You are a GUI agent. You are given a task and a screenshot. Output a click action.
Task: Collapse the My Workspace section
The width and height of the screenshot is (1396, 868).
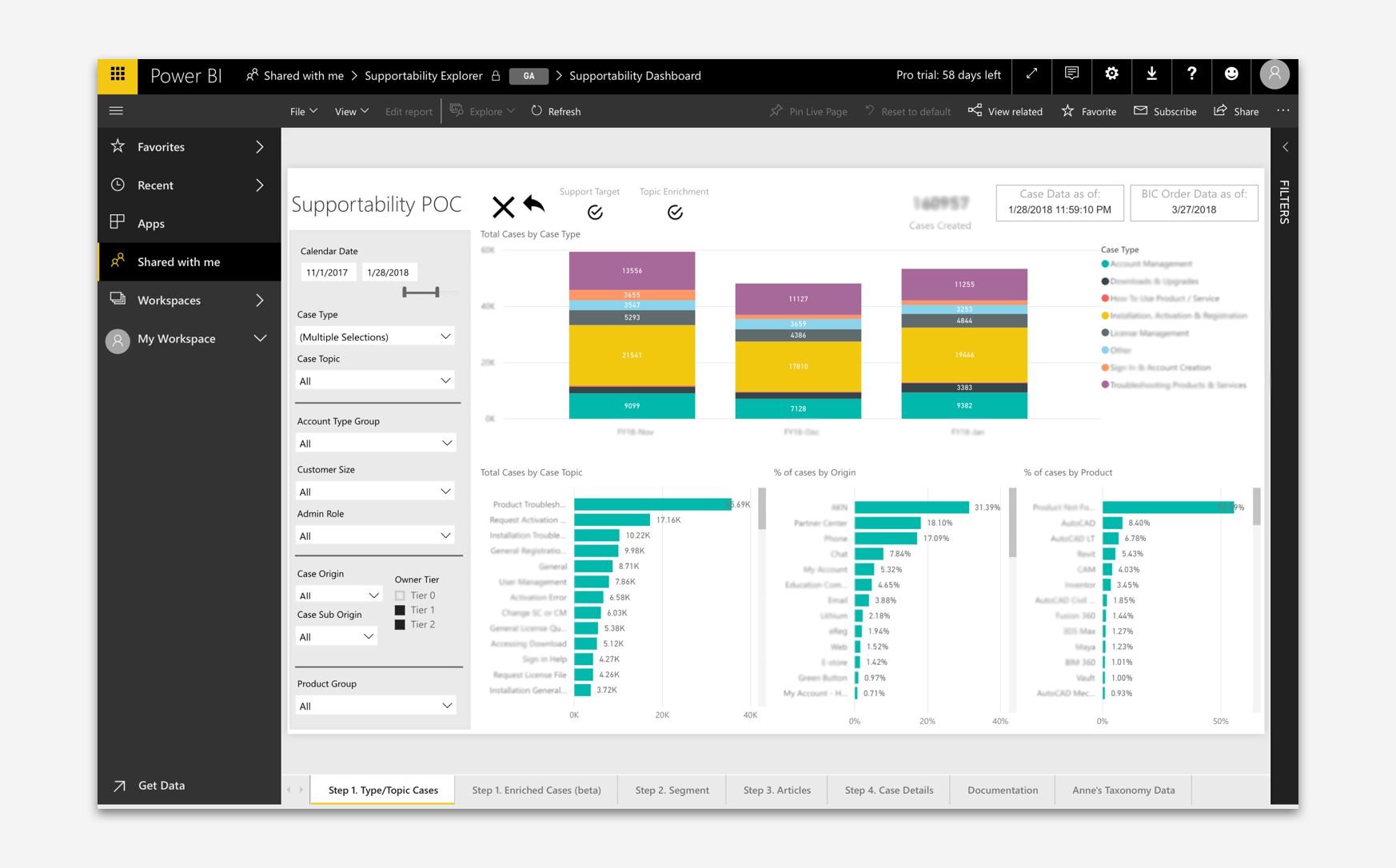point(260,338)
